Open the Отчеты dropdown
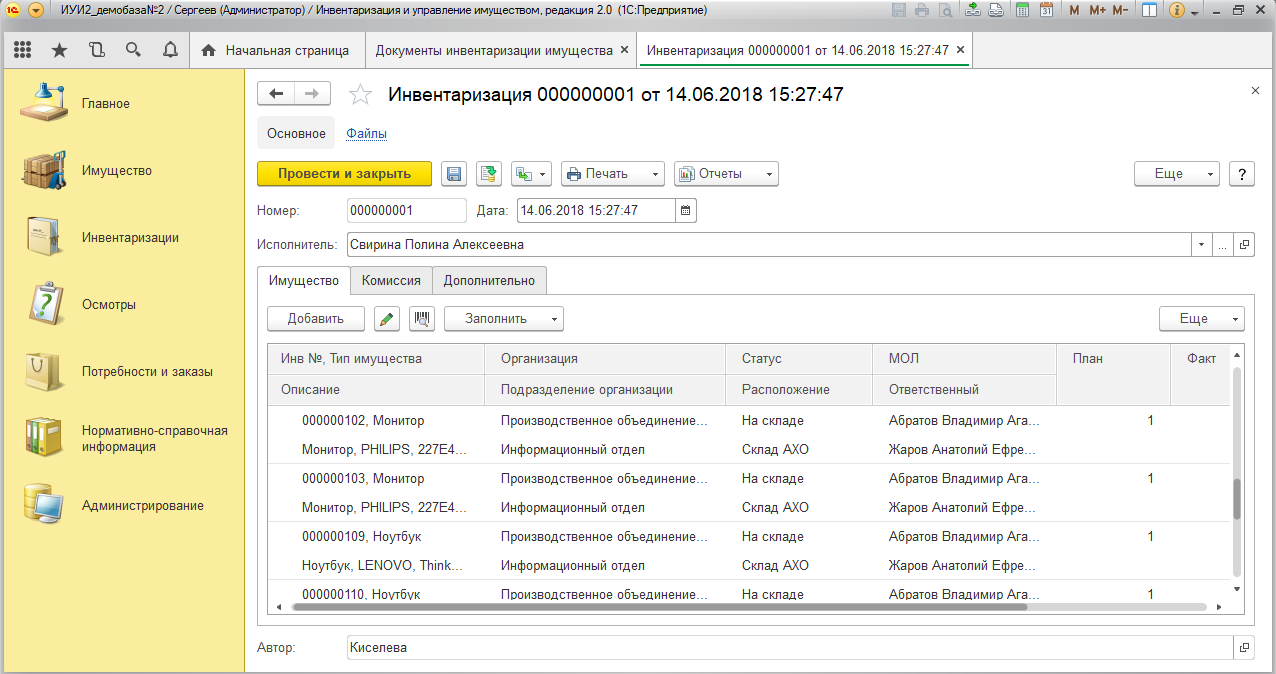Viewport: 1276px width, 674px height. click(x=726, y=174)
